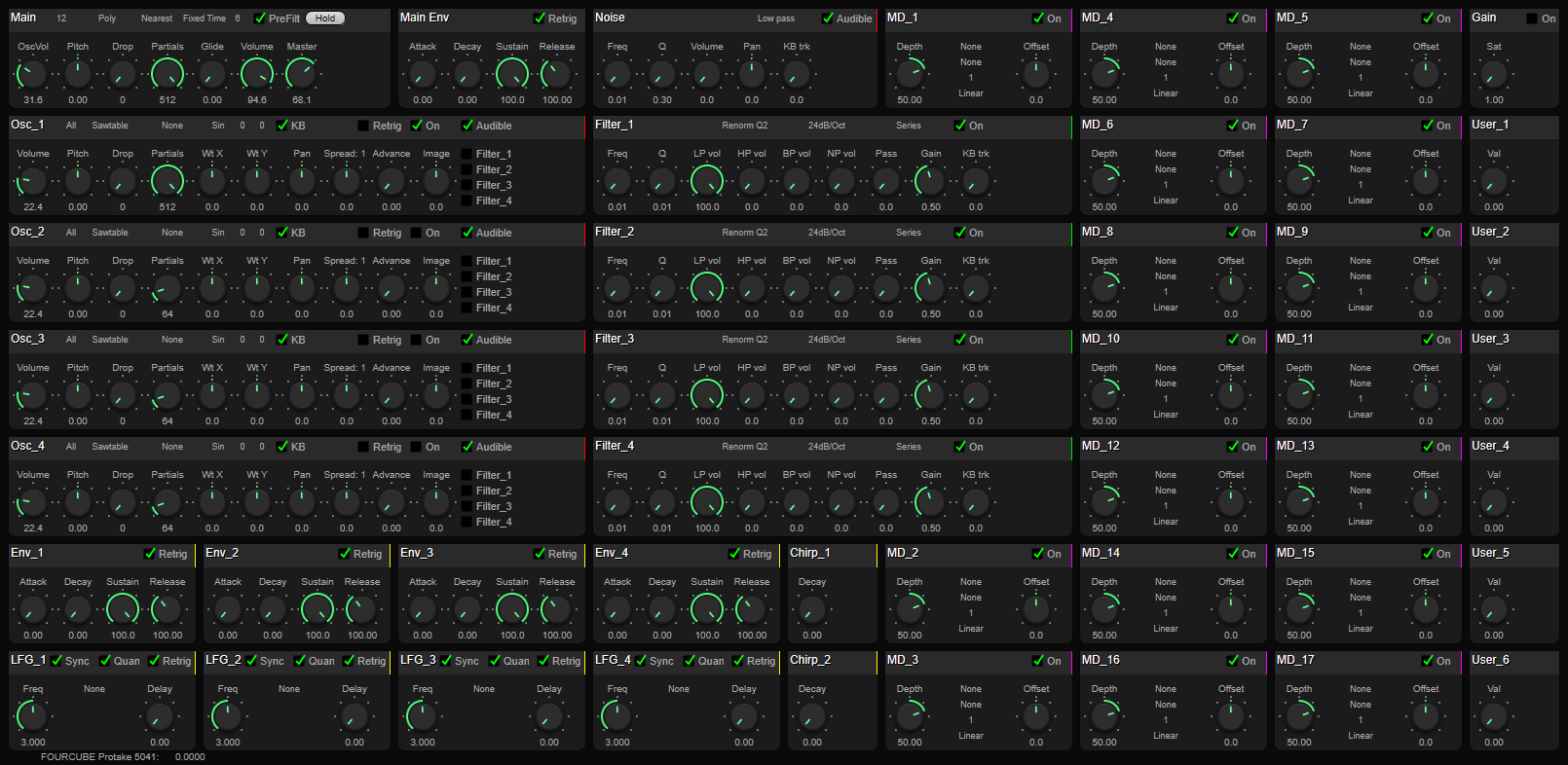Click the Filter_1 LP vol knob
Viewport: 1568px width, 765px height.
[x=707, y=180]
